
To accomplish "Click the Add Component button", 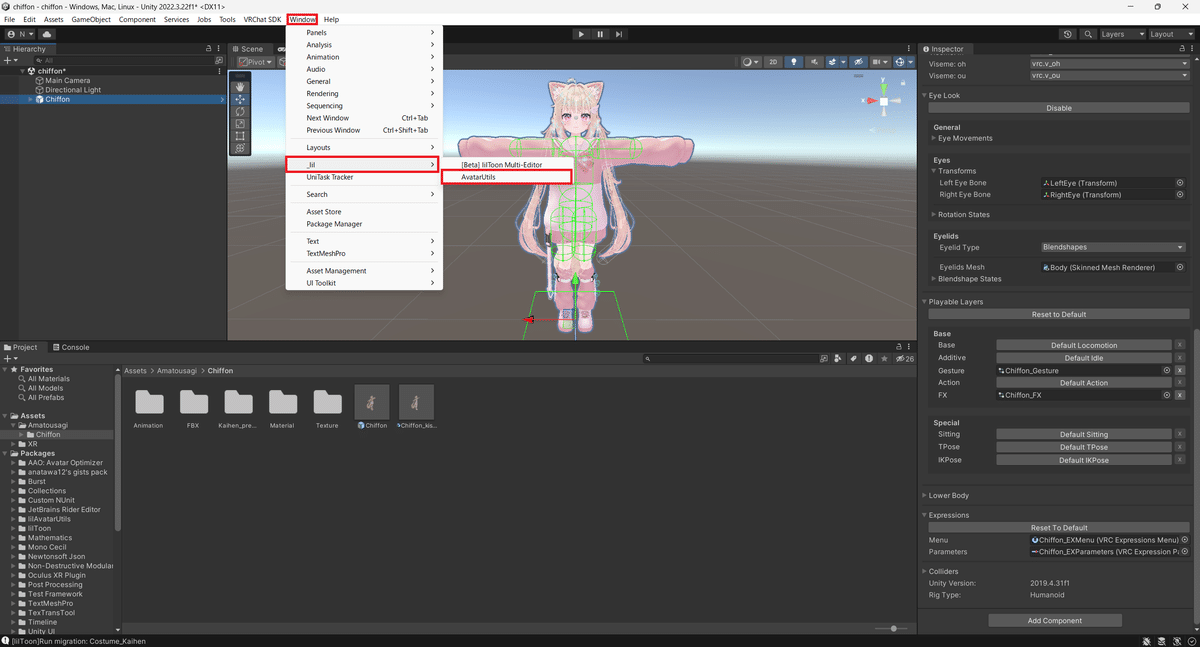I will click(x=1055, y=620).
